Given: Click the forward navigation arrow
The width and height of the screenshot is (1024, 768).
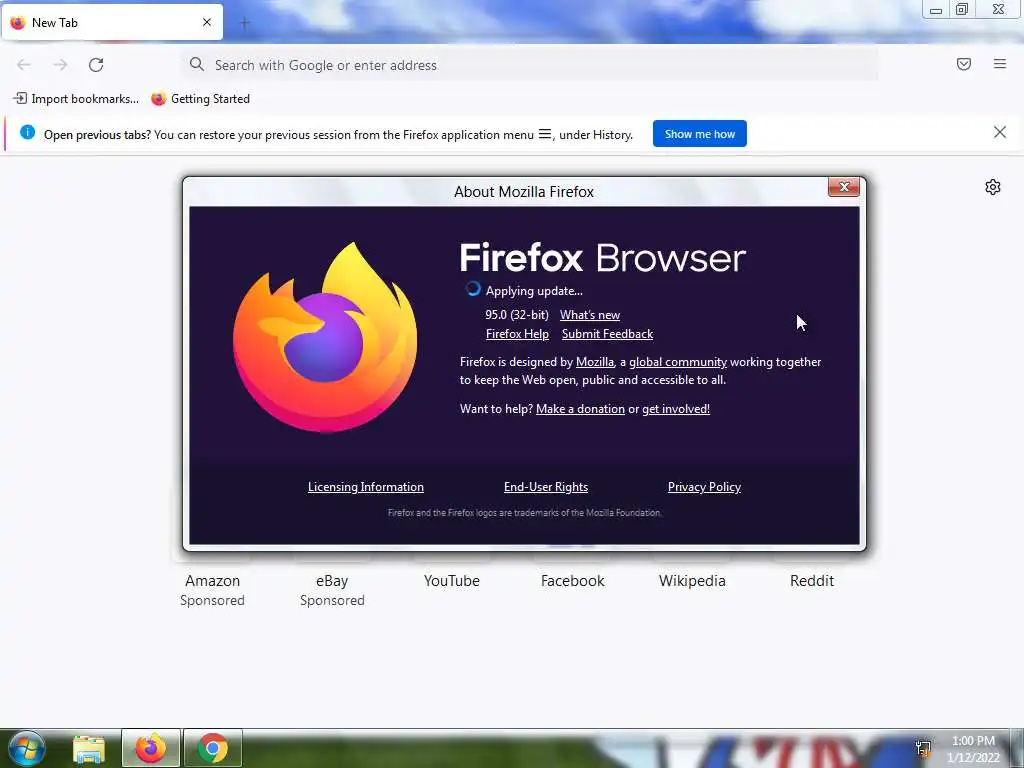Looking at the screenshot, I should tap(60, 65).
